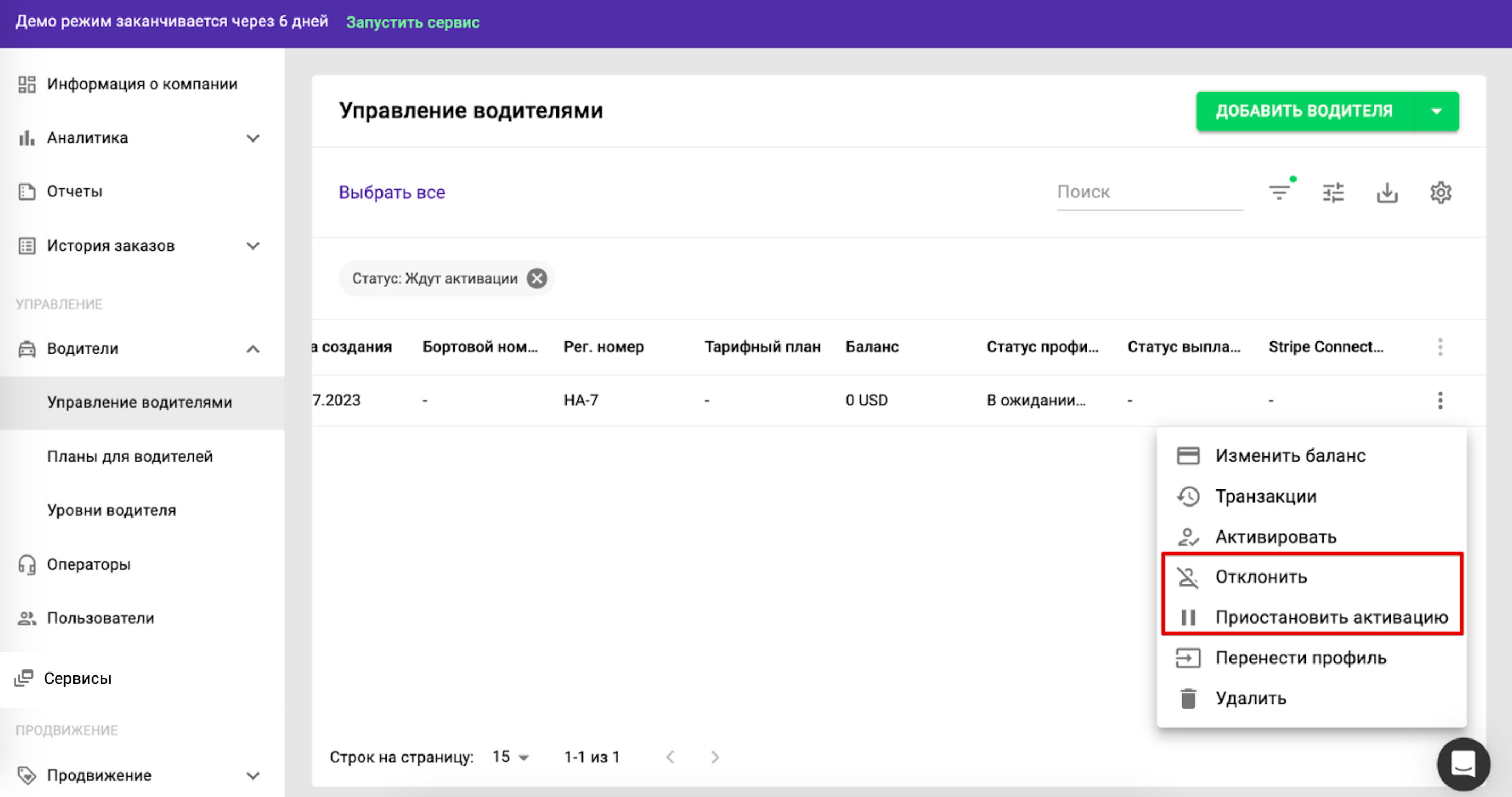This screenshot has width=1512, height=797.
Task: Select 'Активировать' in the context menu
Action: (1275, 536)
